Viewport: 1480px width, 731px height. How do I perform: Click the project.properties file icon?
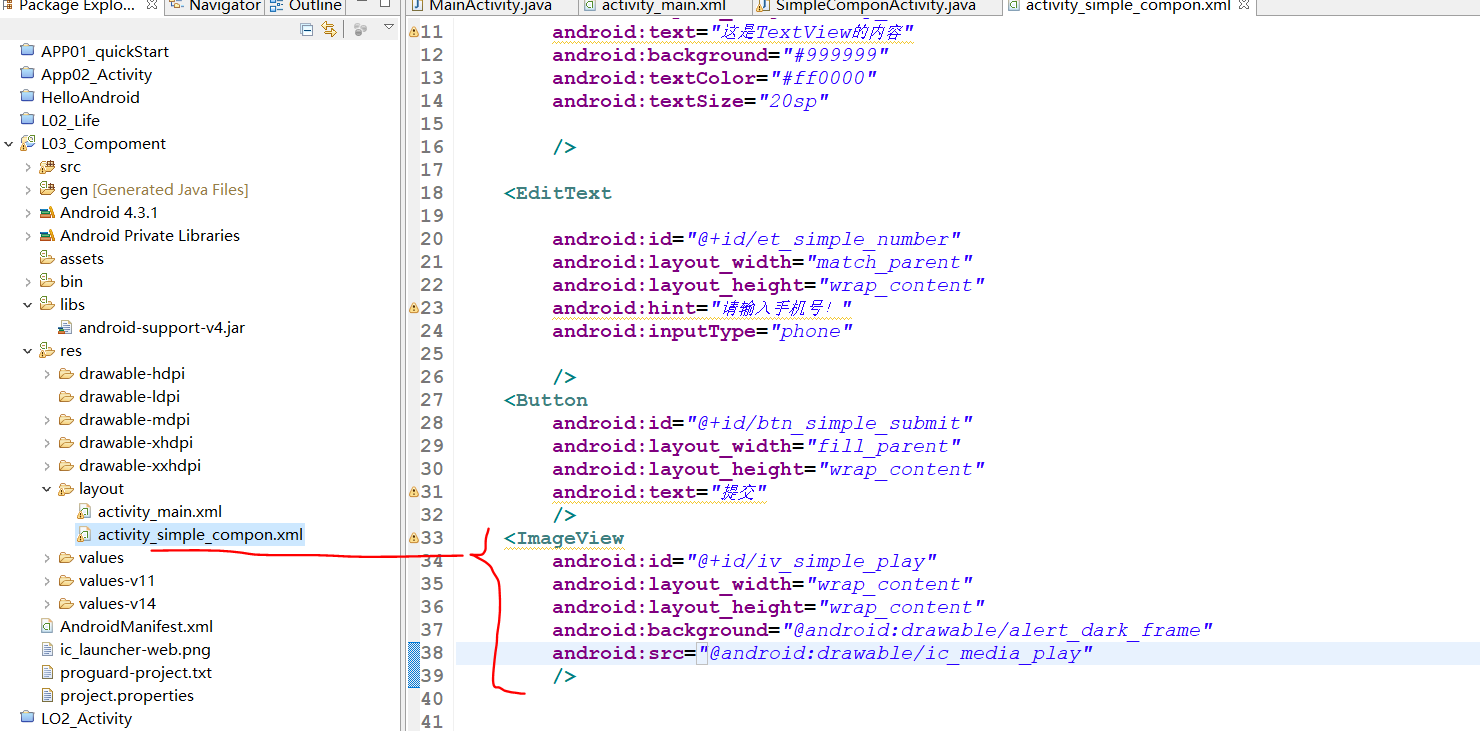point(47,695)
